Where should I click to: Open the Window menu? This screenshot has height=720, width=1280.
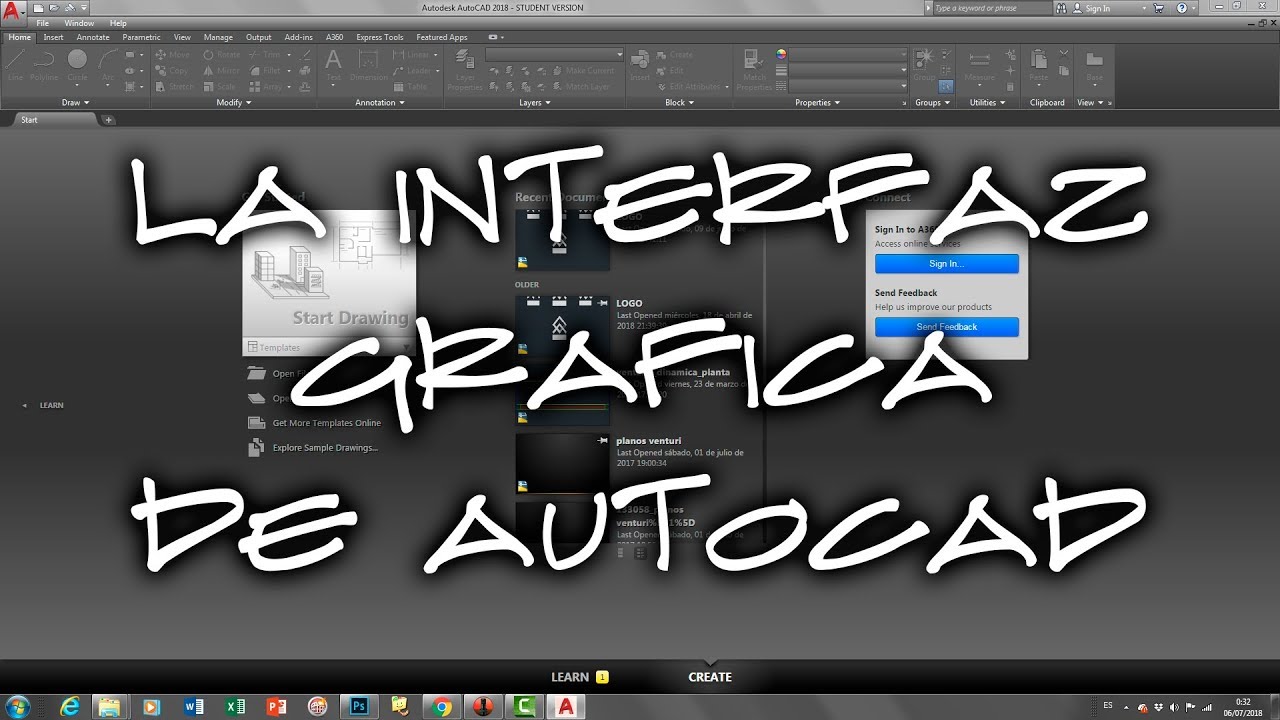79,23
